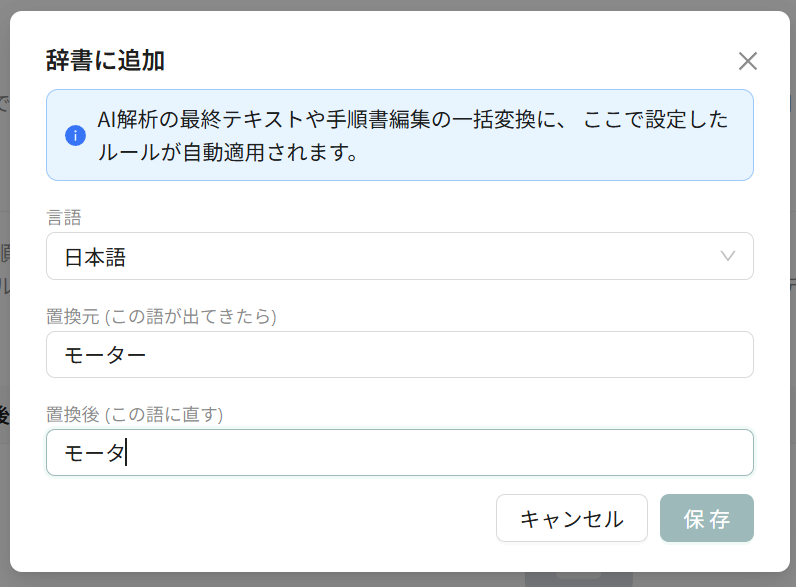Select the 日本語 value text

(95, 257)
